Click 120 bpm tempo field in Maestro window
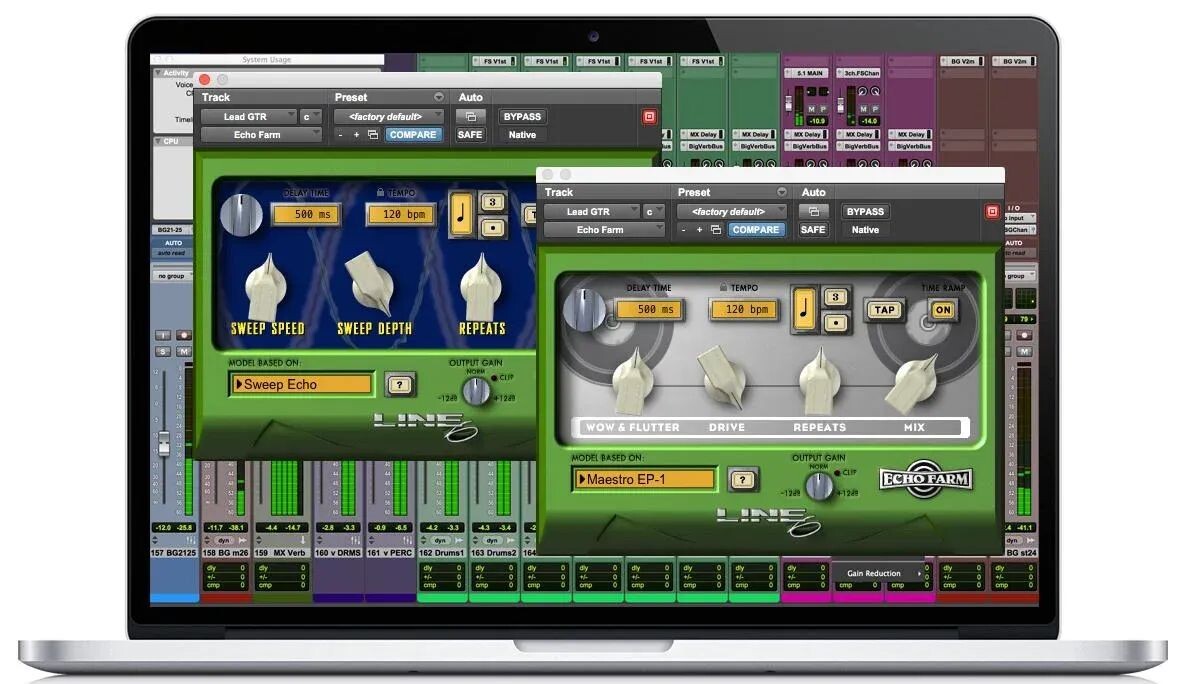This screenshot has width=1182, height=684. (745, 310)
